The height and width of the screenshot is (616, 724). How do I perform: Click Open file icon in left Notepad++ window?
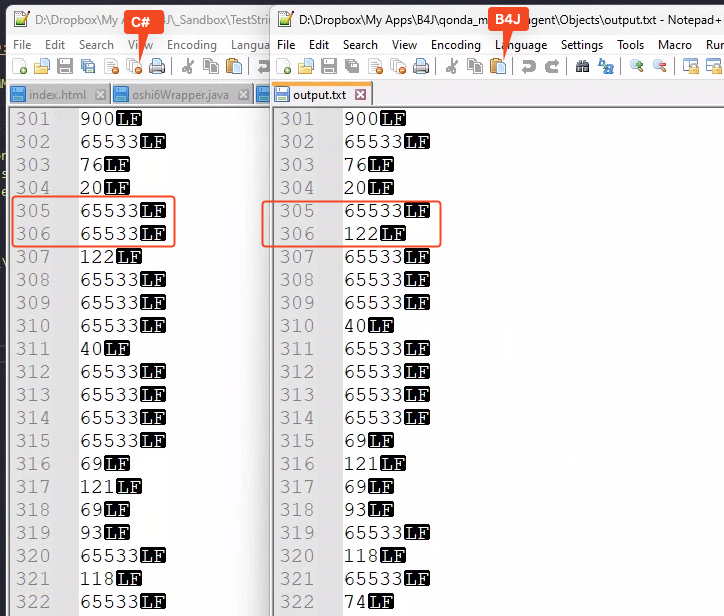click(x=42, y=66)
